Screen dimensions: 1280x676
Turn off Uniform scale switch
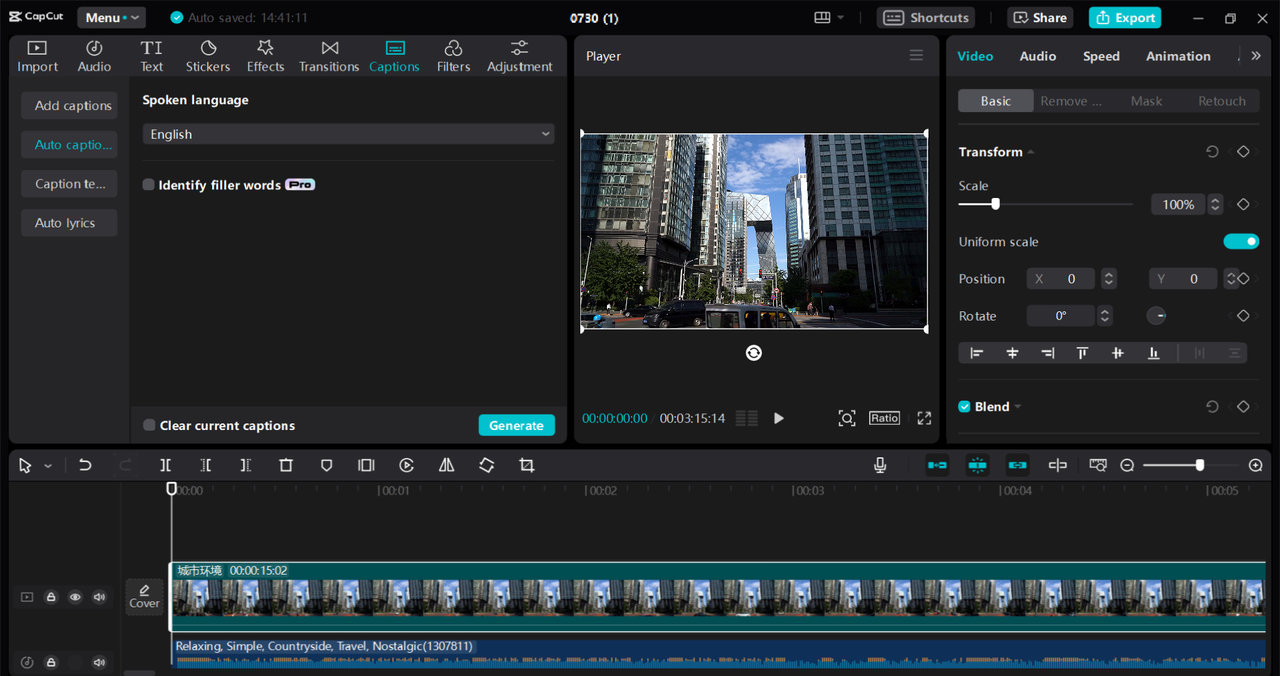(1241, 241)
